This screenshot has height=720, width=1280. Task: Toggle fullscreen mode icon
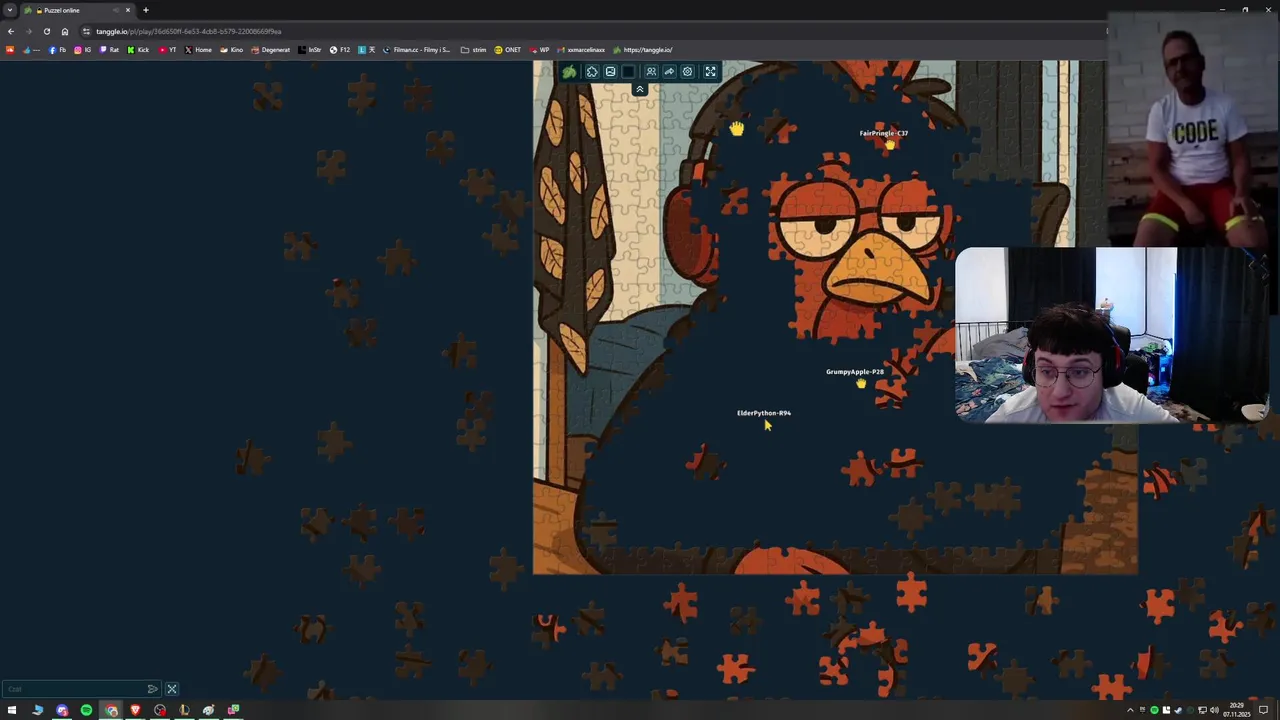[x=710, y=72]
